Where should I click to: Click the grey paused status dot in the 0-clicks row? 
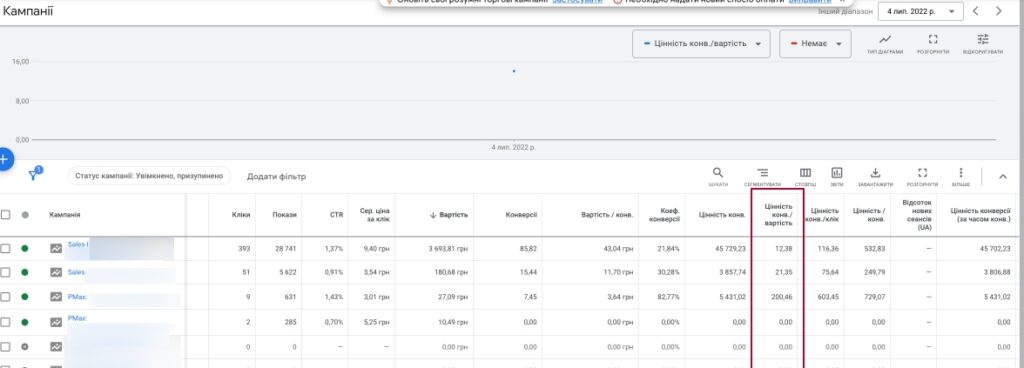tap(25, 346)
